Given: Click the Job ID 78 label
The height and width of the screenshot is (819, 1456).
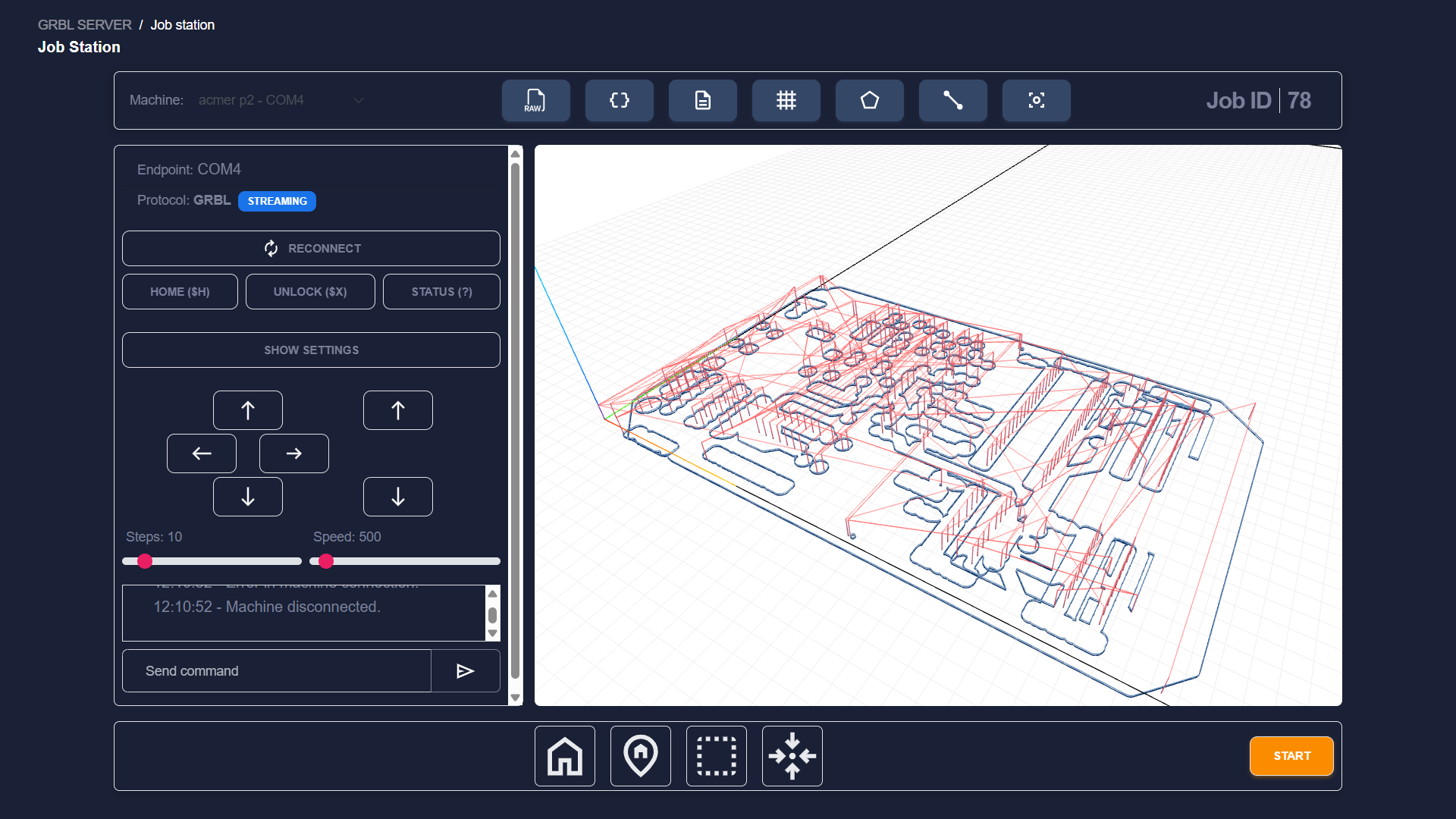Looking at the screenshot, I should click(1259, 100).
